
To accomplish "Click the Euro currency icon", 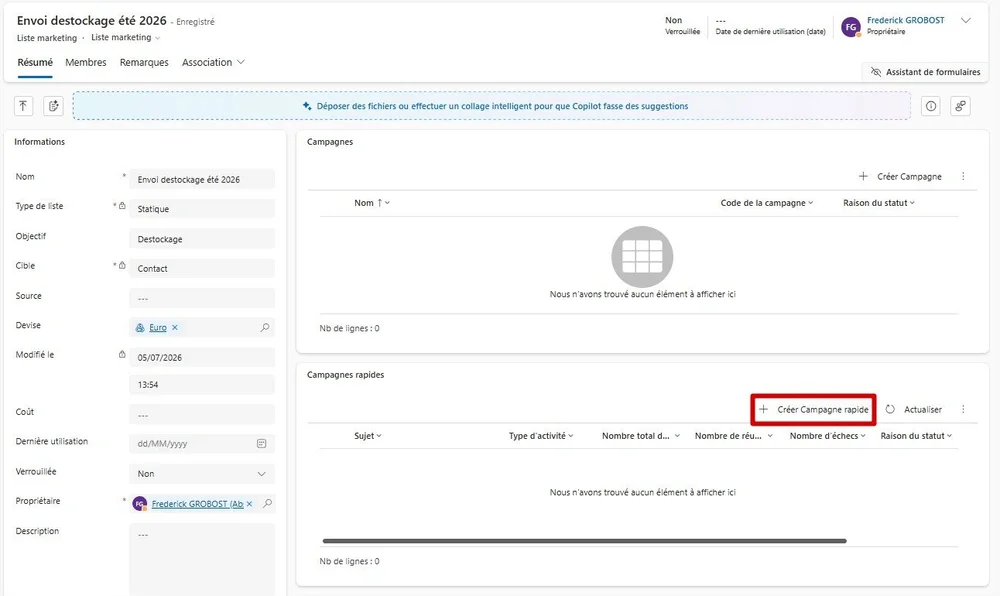I will [140, 328].
